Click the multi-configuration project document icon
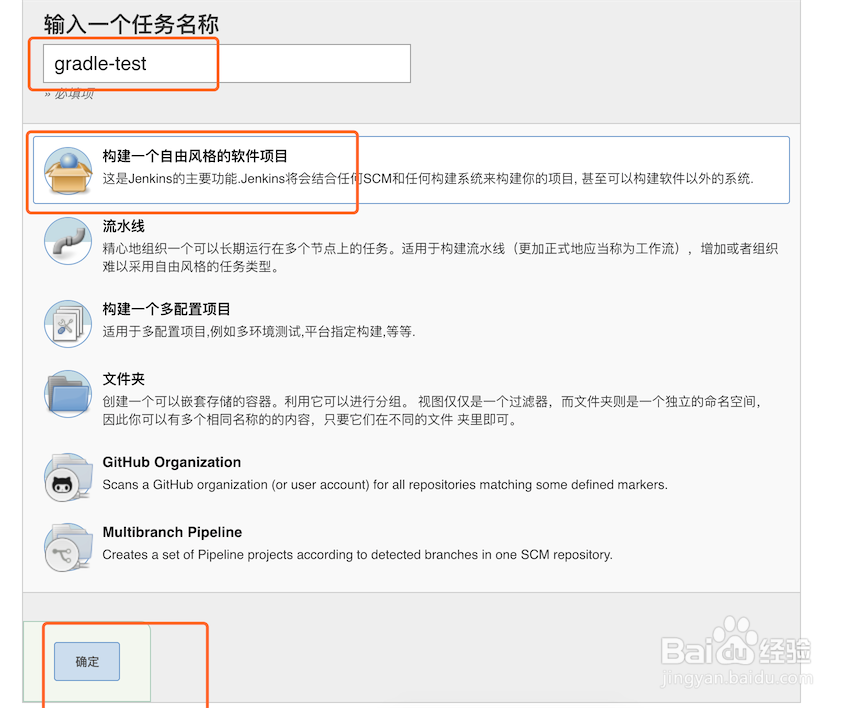Screen dimensions: 862x708 click(66, 322)
